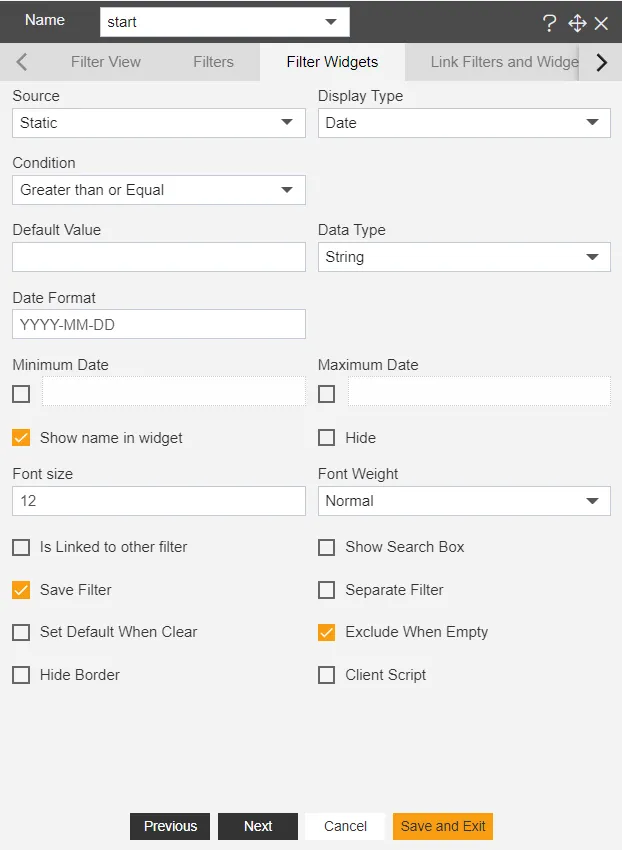
Task: Tick the Hide checkbox
Action: [x=326, y=437]
